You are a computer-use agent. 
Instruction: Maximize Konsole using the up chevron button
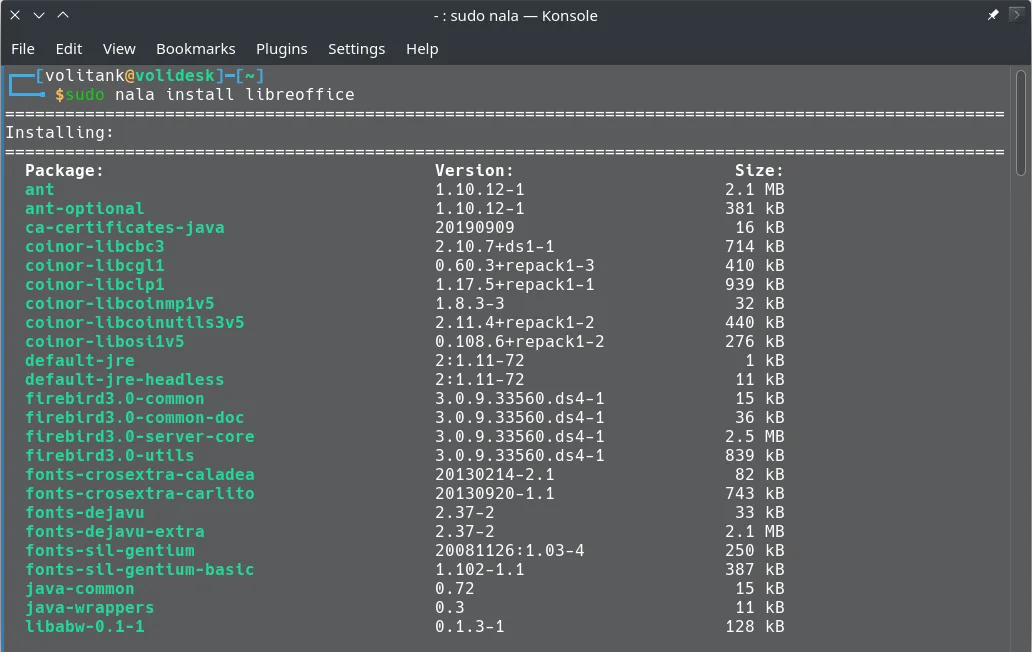click(63, 15)
